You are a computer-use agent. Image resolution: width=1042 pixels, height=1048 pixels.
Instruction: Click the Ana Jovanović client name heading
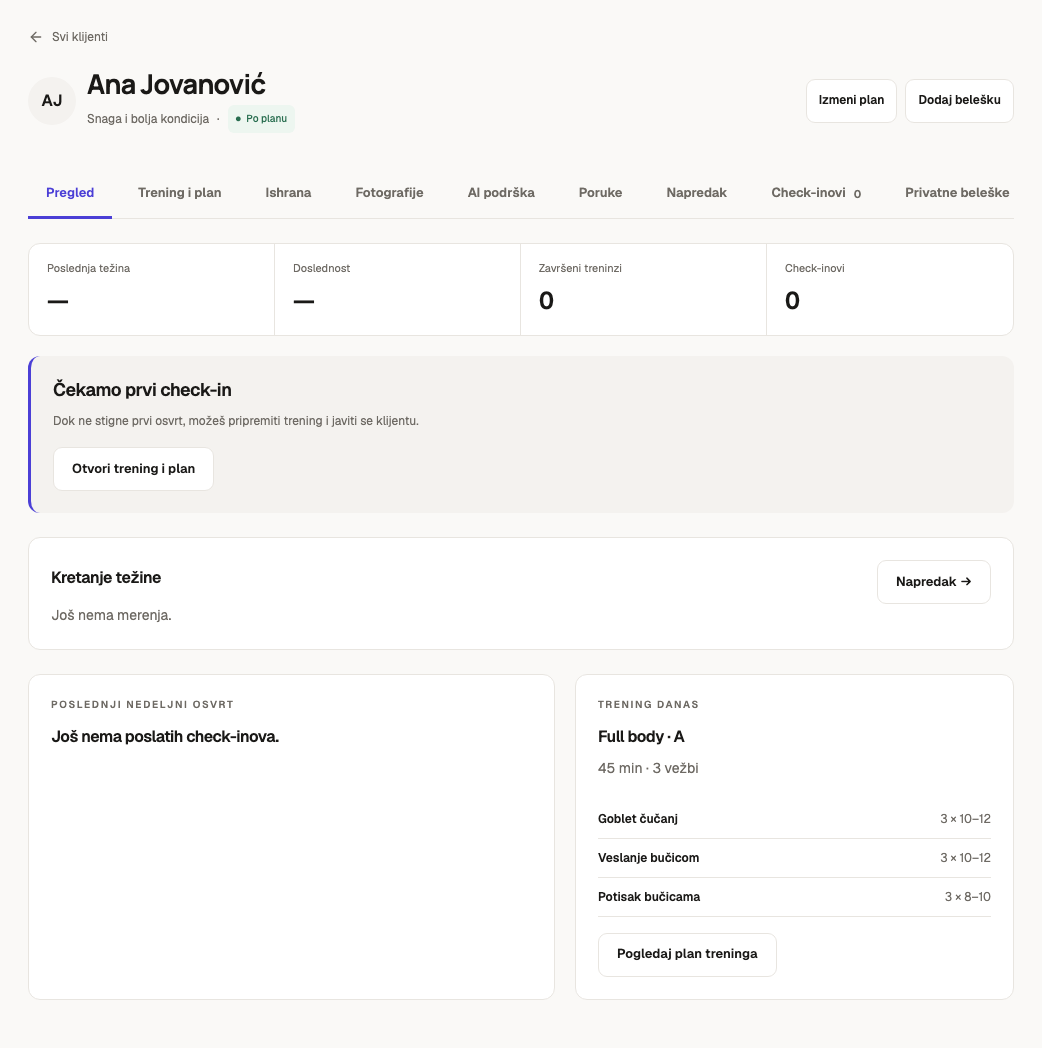176,85
